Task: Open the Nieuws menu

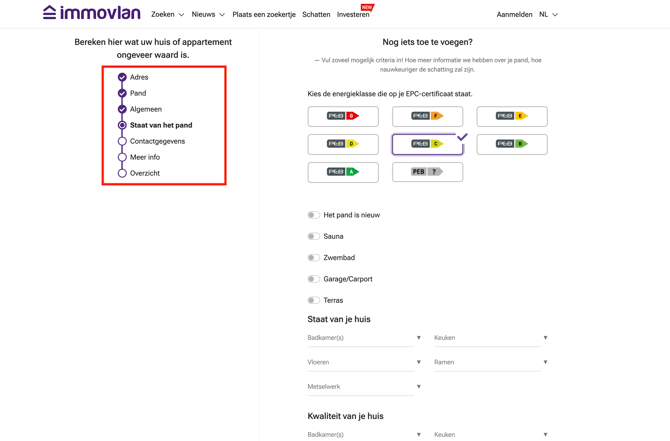Action: click(207, 15)
